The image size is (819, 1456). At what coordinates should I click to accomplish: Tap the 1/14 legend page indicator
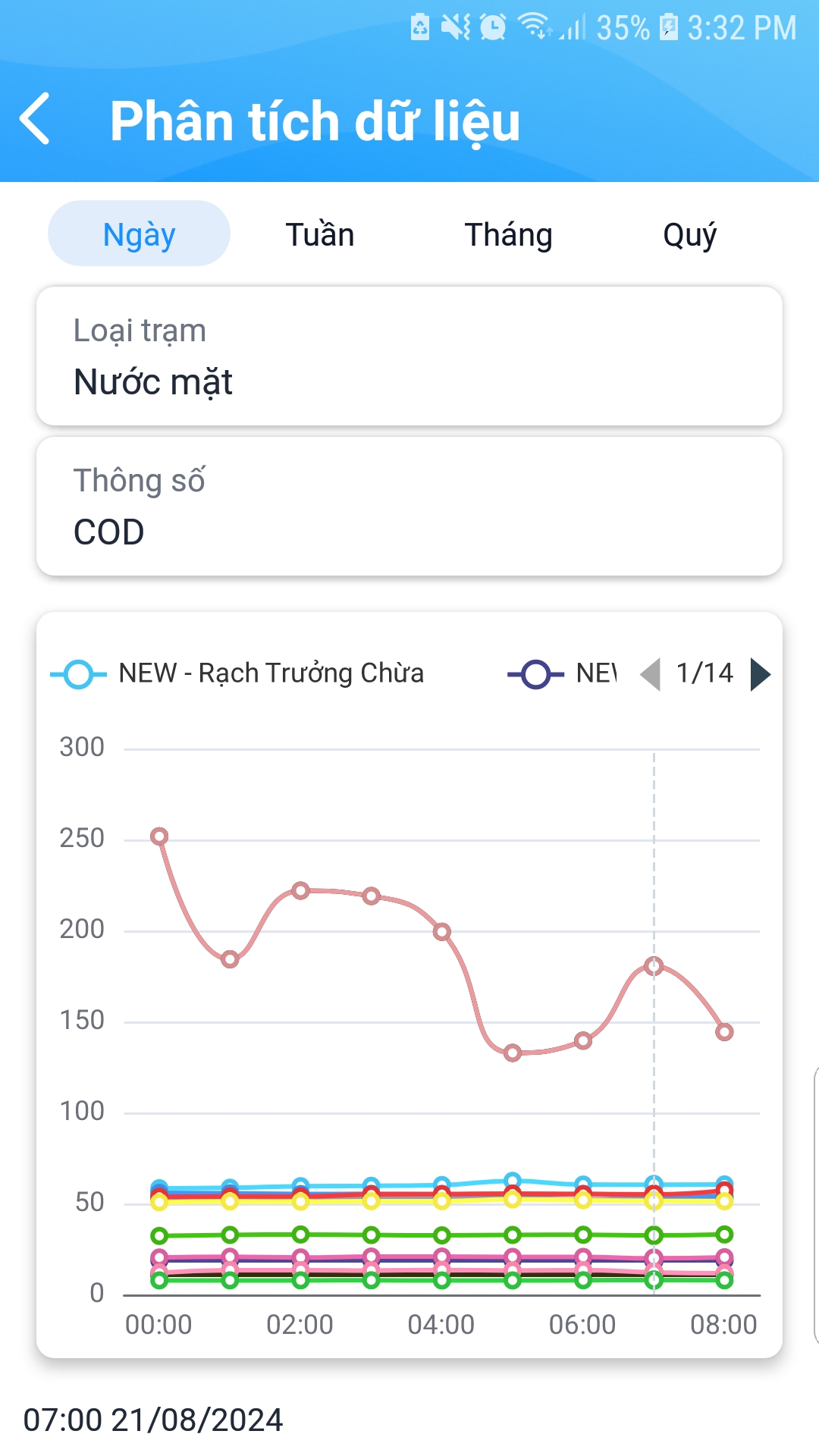coord(704,673)
